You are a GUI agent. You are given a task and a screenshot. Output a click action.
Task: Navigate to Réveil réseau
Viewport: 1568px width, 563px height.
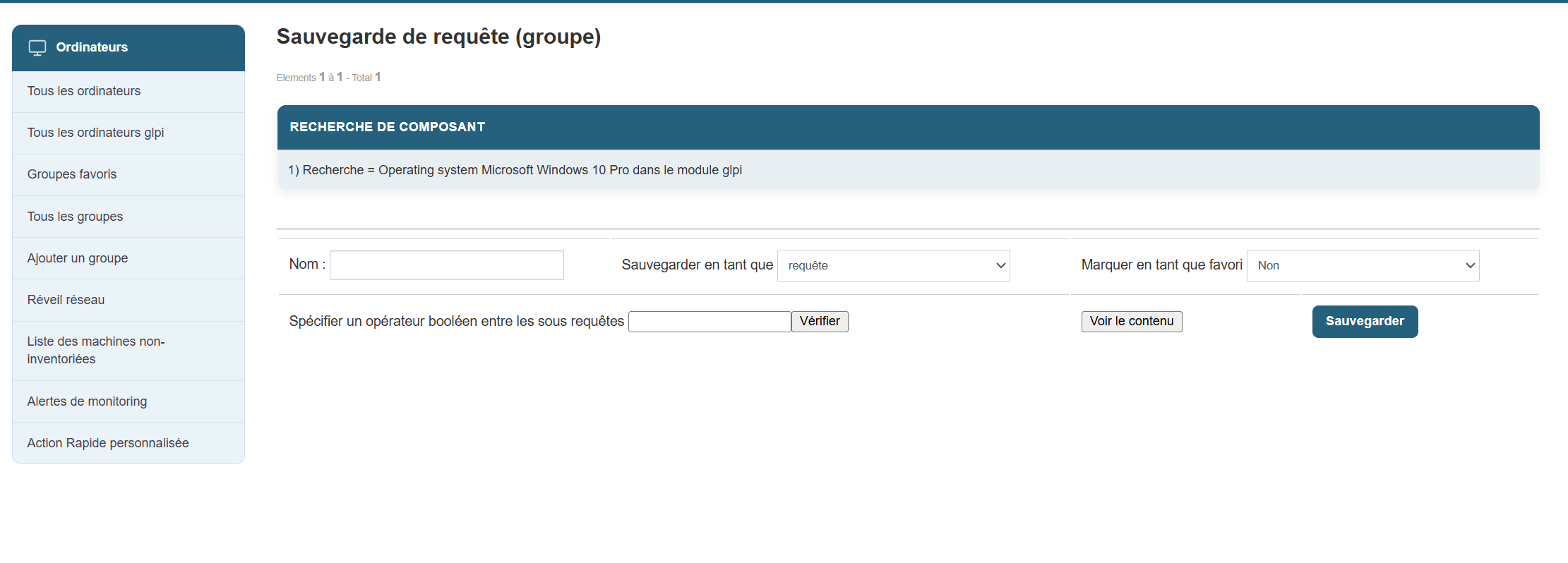[x=66, y=300]
